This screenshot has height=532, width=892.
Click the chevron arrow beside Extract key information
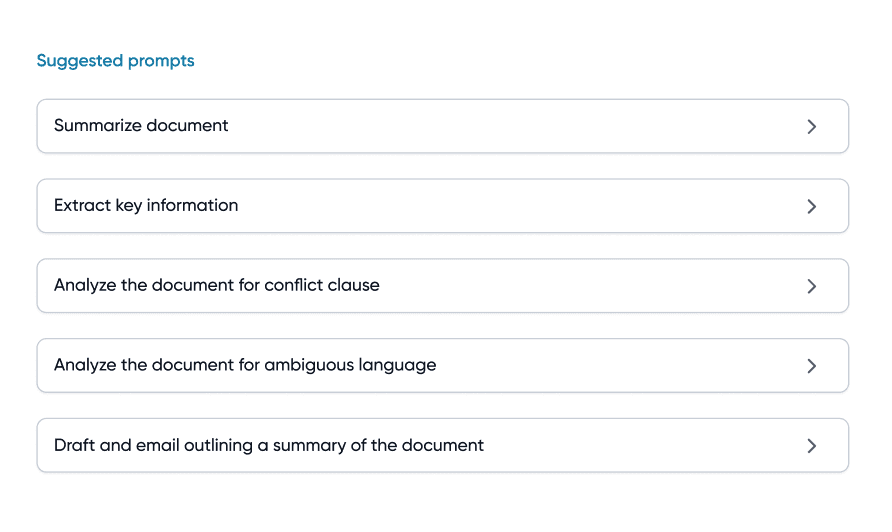(x=812, y=206)
